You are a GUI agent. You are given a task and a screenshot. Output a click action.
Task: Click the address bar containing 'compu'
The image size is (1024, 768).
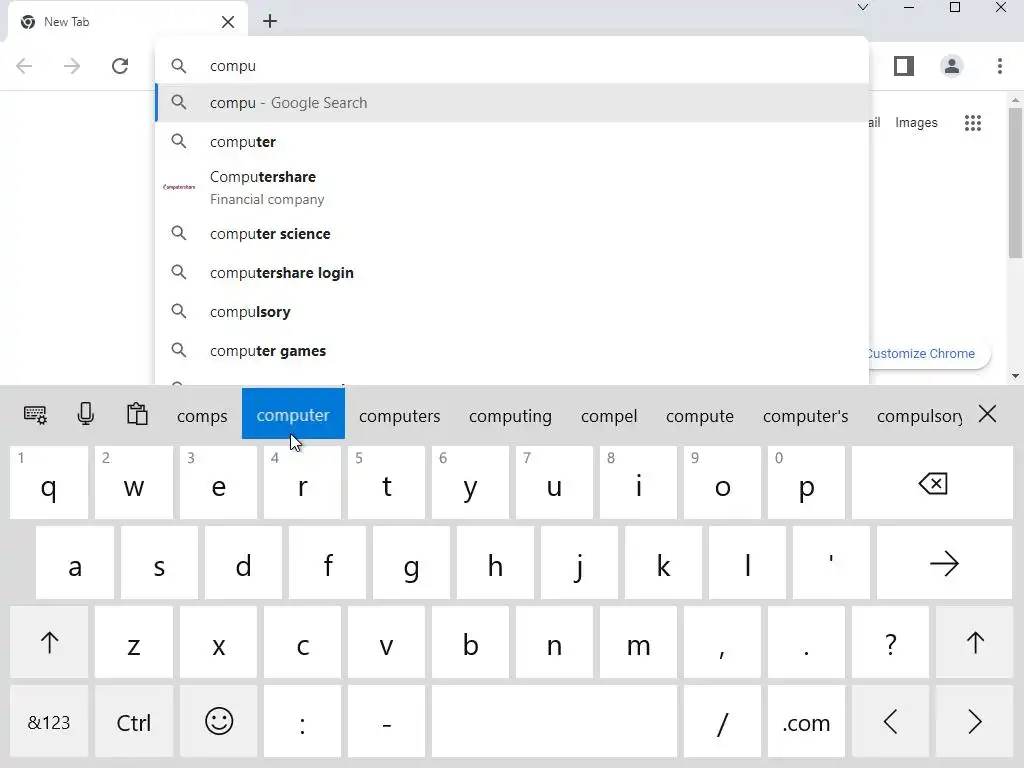513,66
